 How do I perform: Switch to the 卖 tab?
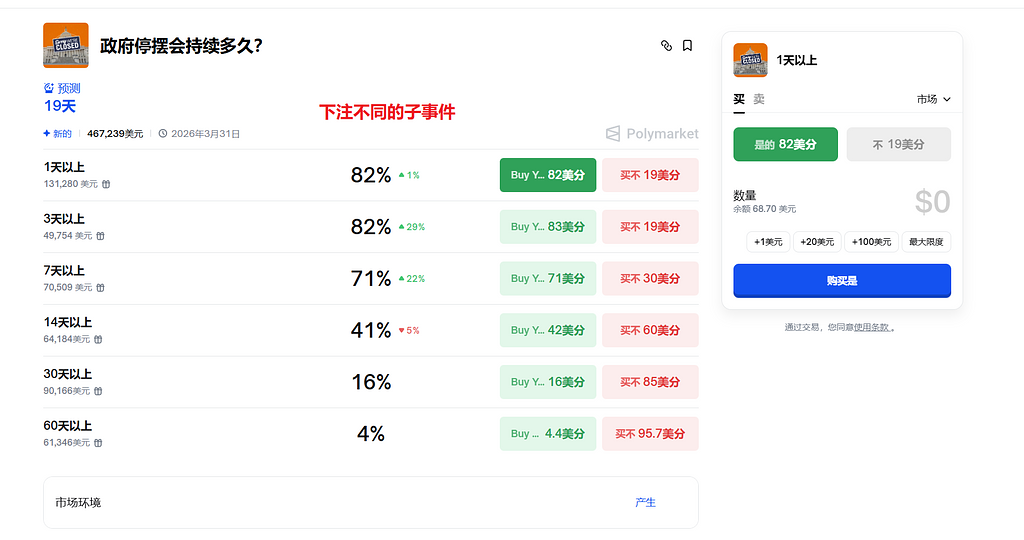click(759, 99)
